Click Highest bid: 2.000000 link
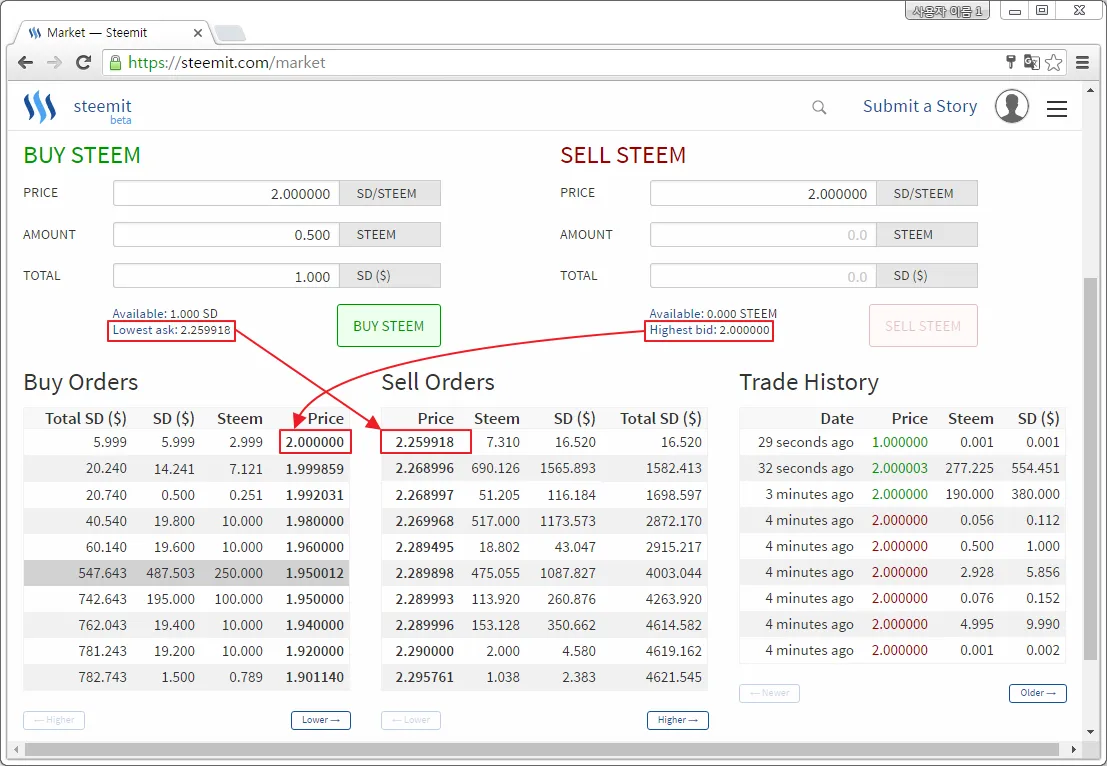The image size is (1107, 766). coord(710,330)
